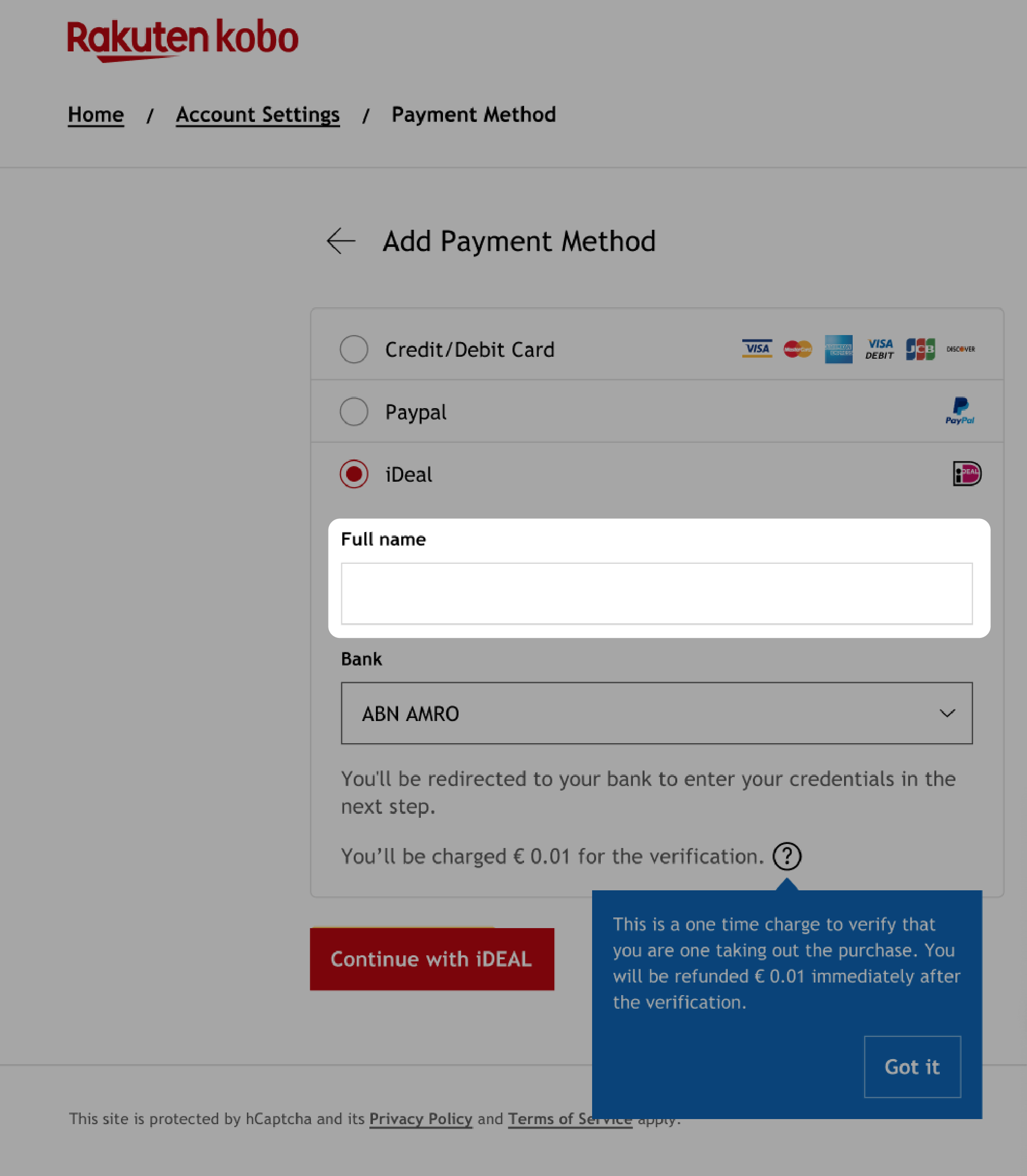1027x1176 pixels.
Task: Click the Visa card icon
Action: pyautogui.click(x=757, y=349)
